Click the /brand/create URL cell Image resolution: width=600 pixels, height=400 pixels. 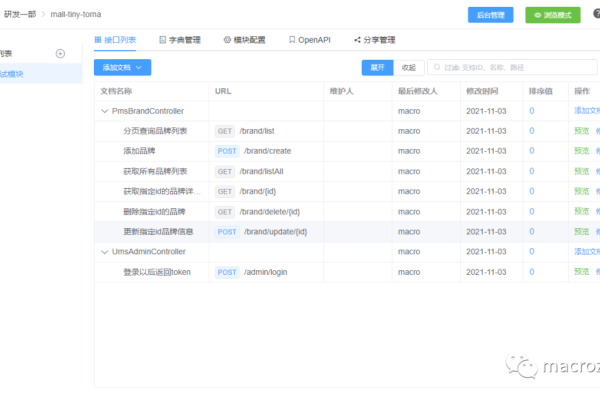267,151
